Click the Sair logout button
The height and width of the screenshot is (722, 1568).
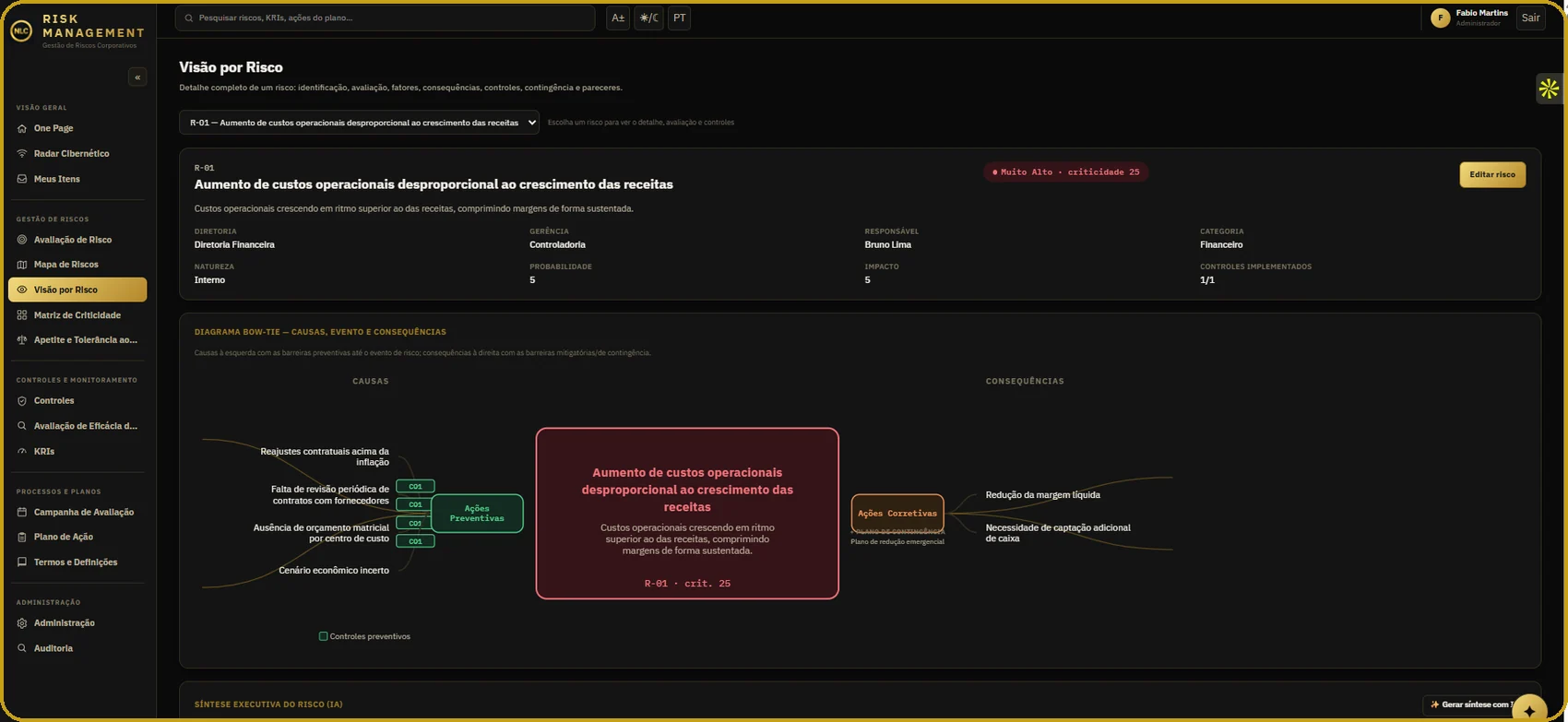[x=1530, y=18]
